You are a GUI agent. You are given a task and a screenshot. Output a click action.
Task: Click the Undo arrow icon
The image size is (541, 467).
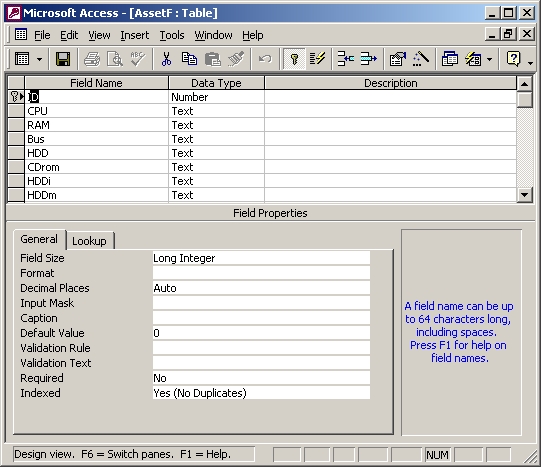[265, 59]
